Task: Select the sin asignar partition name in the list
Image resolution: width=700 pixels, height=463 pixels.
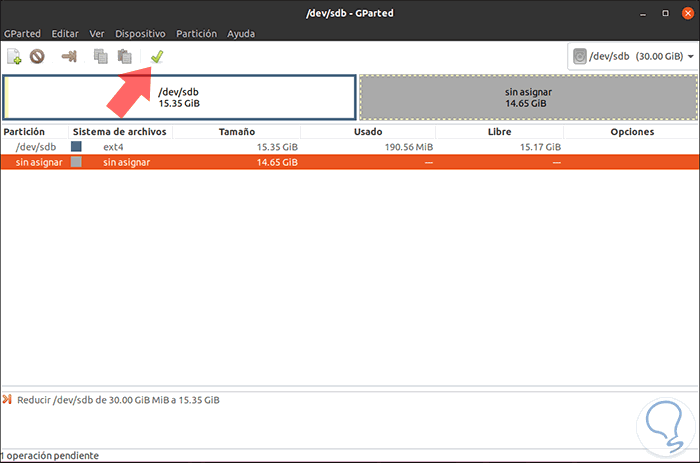Action: [x=39, y=162]
